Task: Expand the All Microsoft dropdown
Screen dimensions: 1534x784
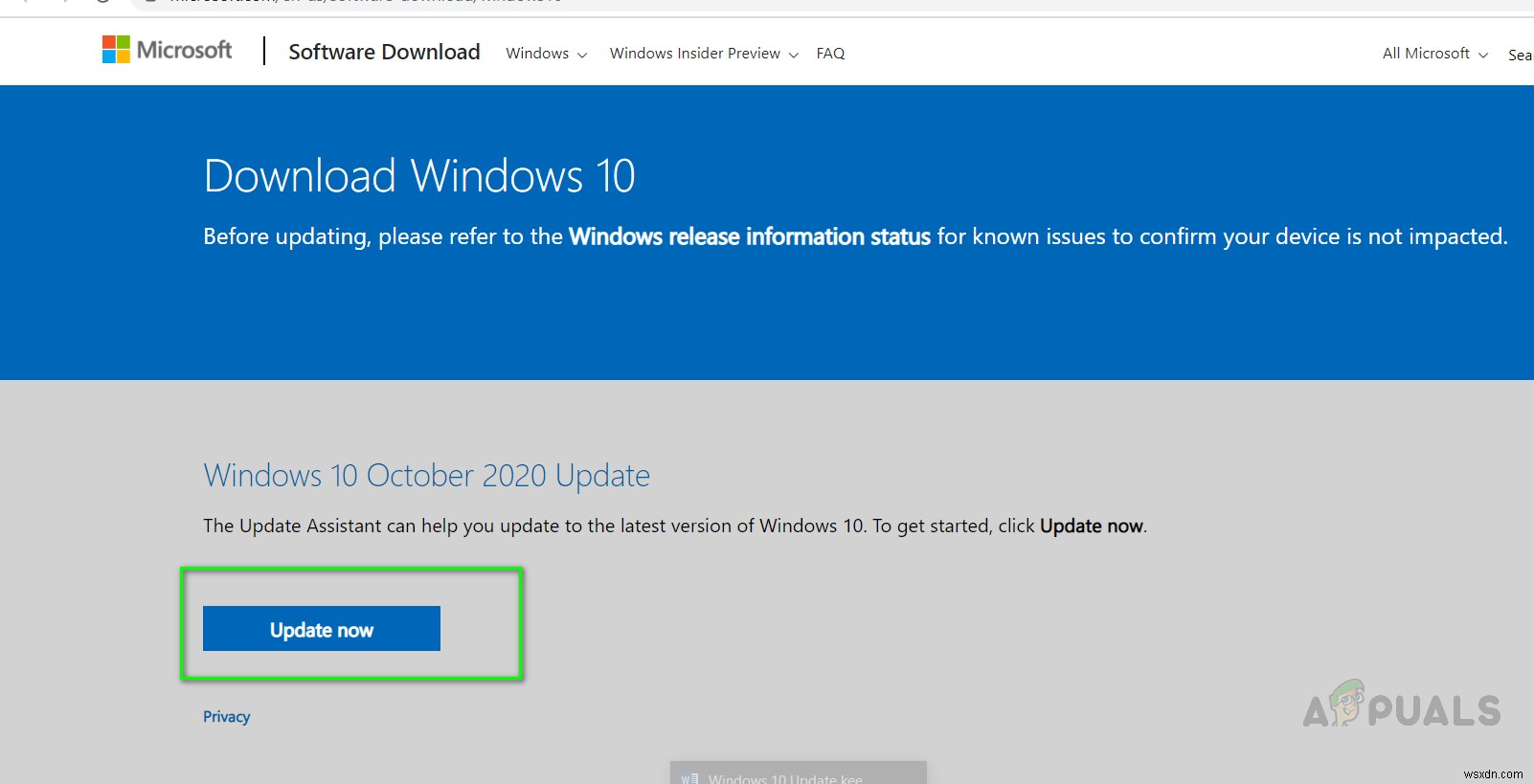Action: pos(1434,54)
